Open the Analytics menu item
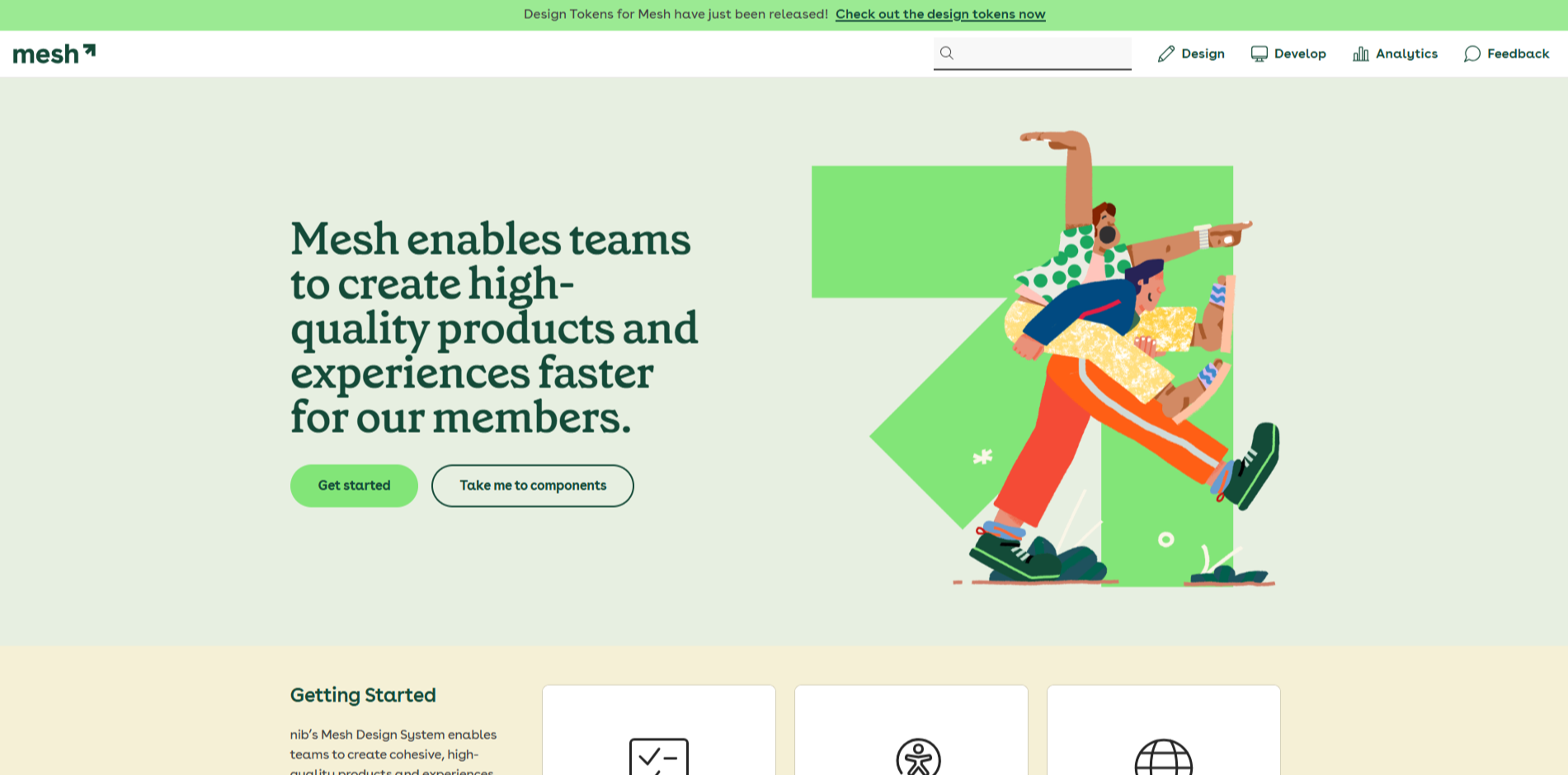The image size is (1568, 775). (1396, 54)
